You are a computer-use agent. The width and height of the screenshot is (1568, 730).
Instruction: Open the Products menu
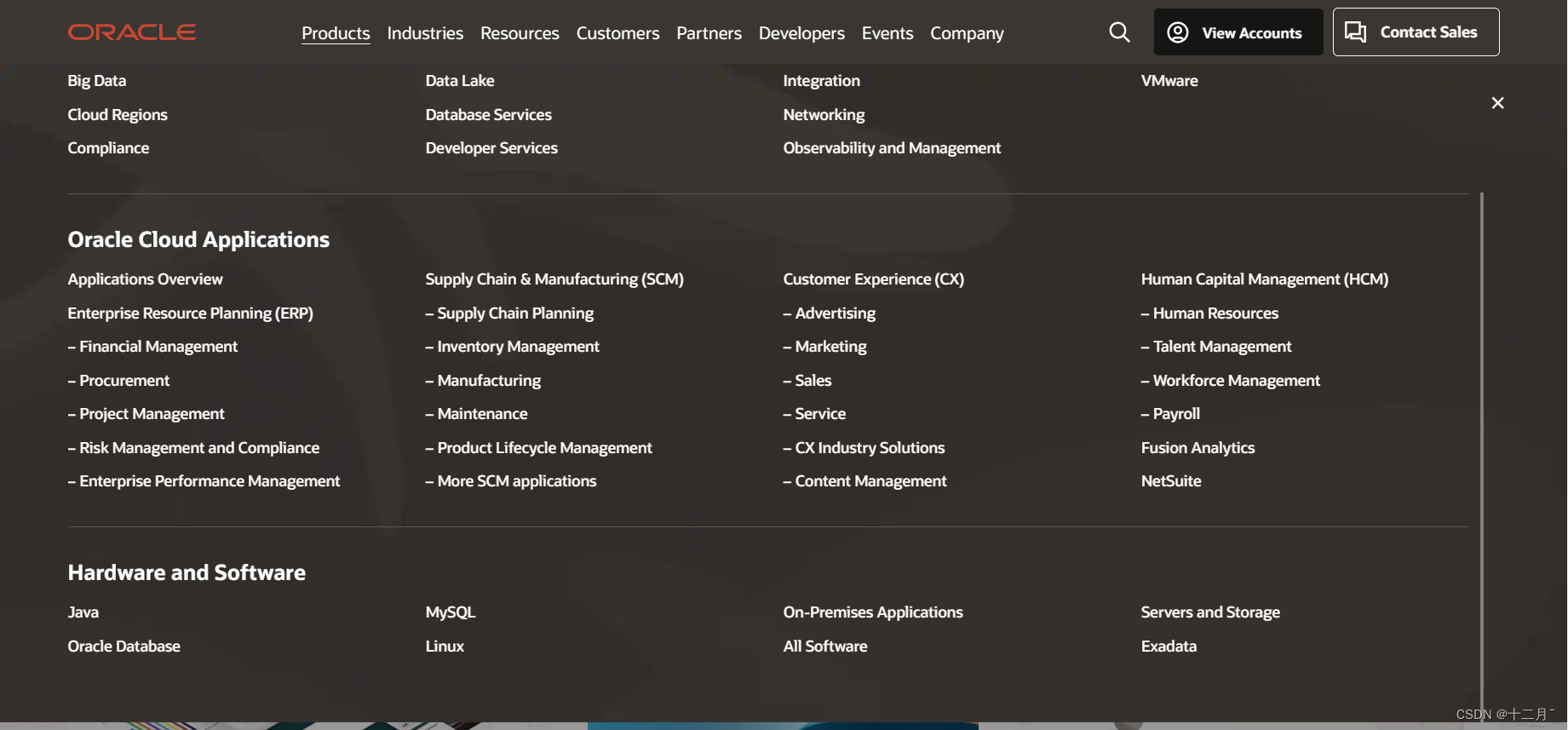click(336, 33)
